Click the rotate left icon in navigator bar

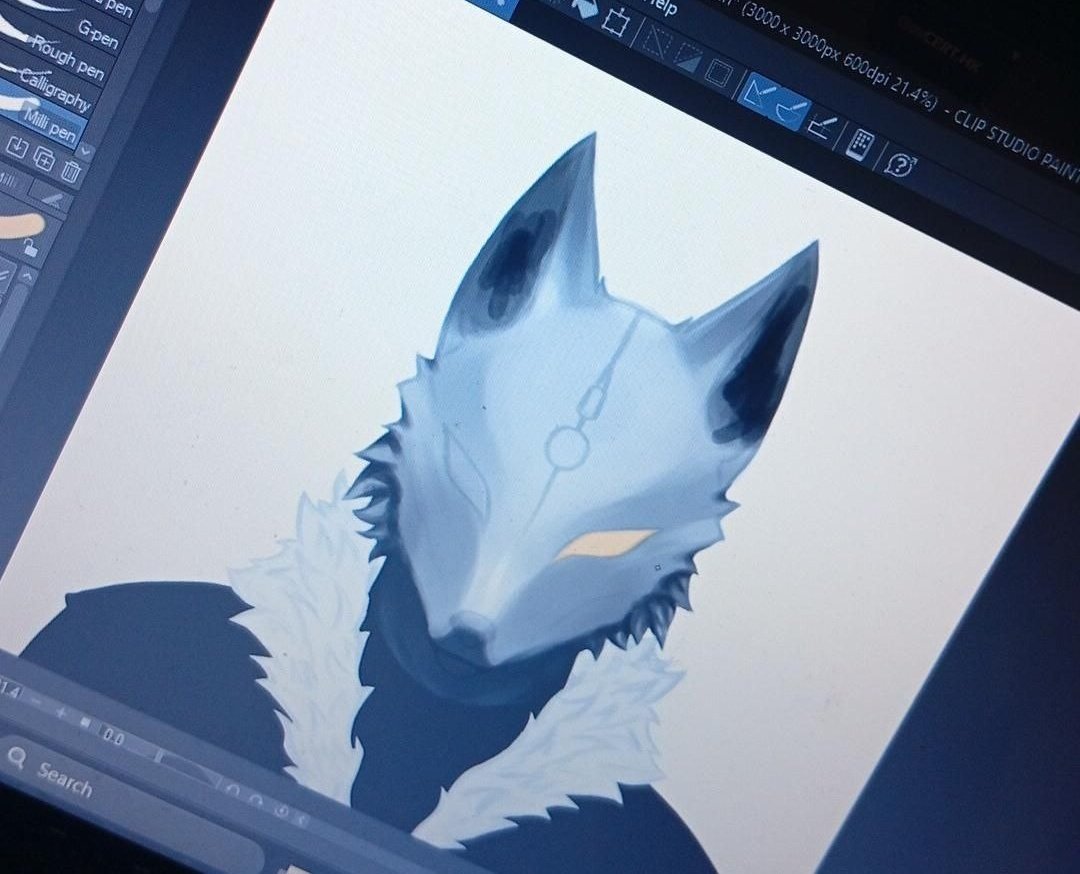click(233, 791)
